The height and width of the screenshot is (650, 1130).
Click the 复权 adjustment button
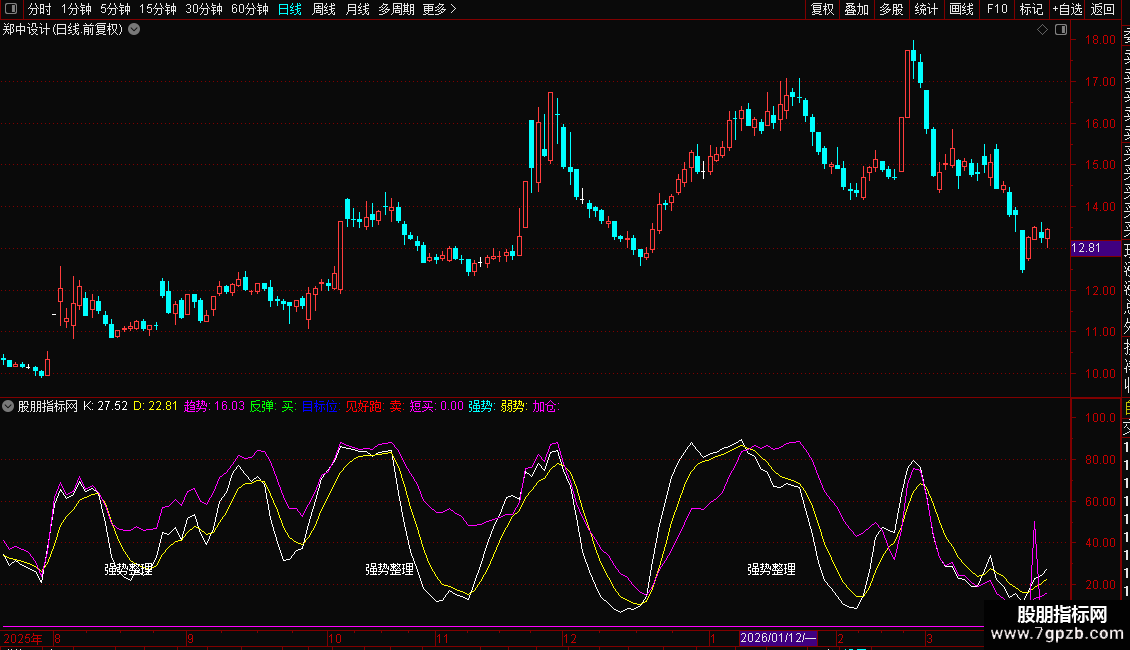tap(822, 9)
